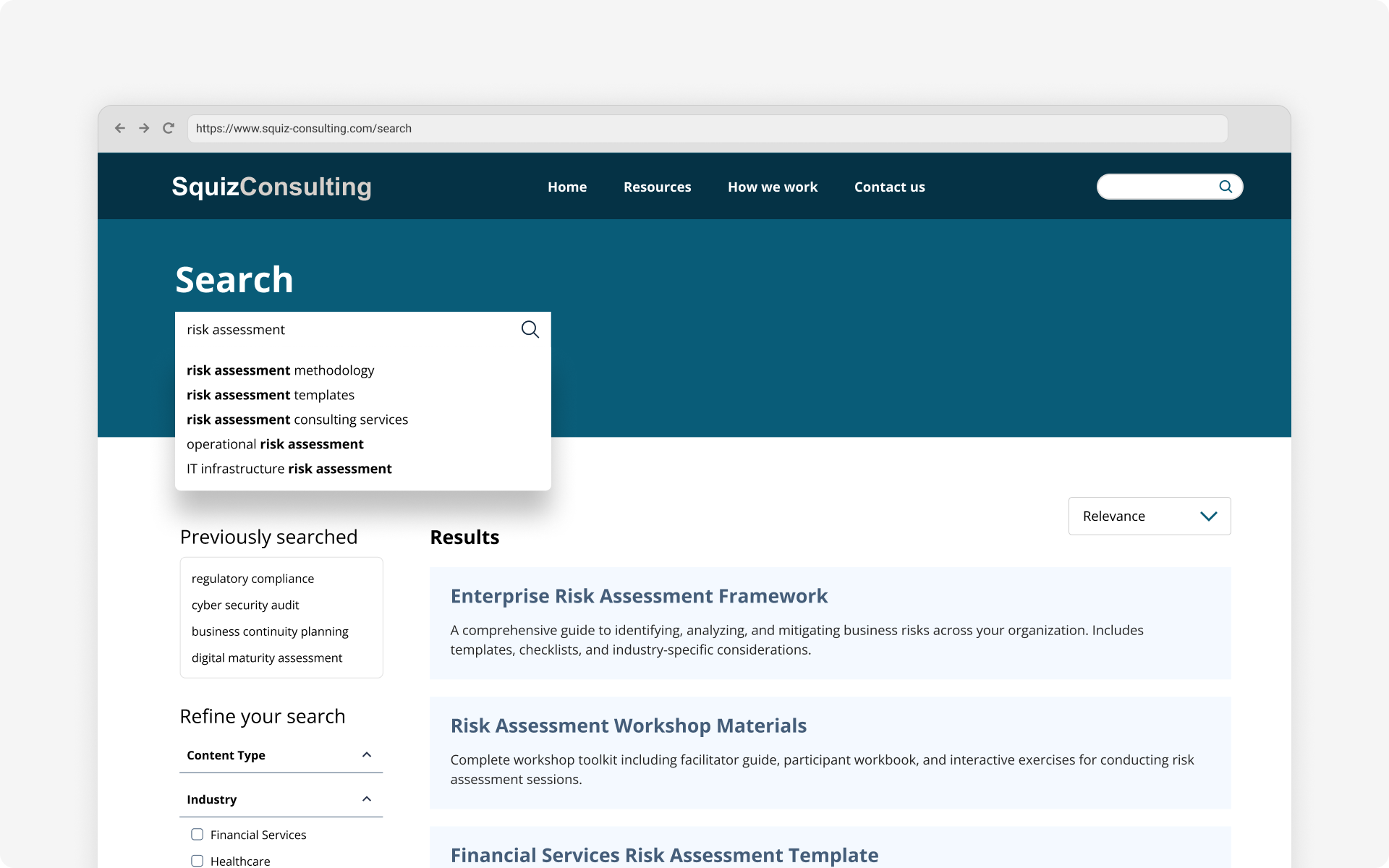Open the How we work nav item
The width and height of the screenshot is (1389, 868).
click(x=773, y=187)
